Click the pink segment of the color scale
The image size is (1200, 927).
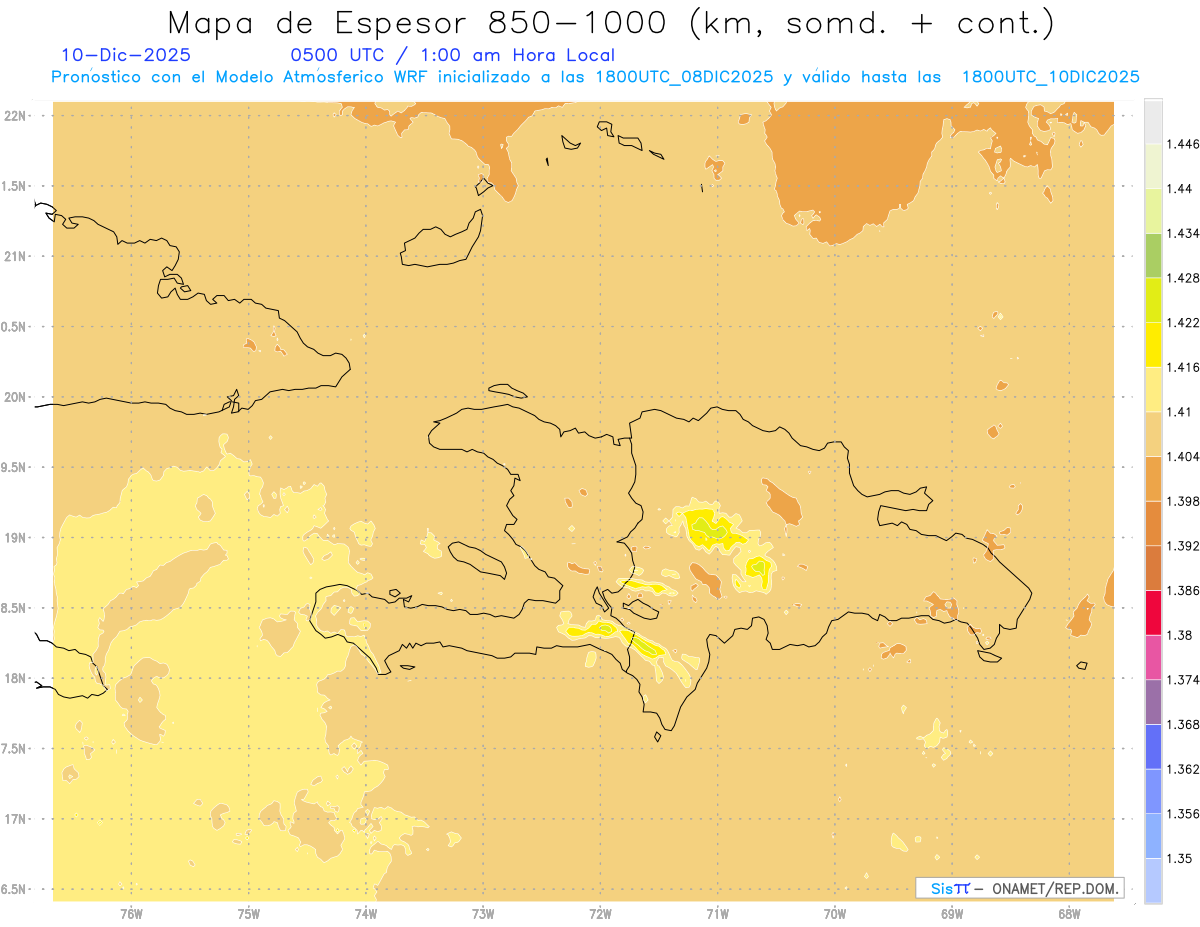(1153, 657)
